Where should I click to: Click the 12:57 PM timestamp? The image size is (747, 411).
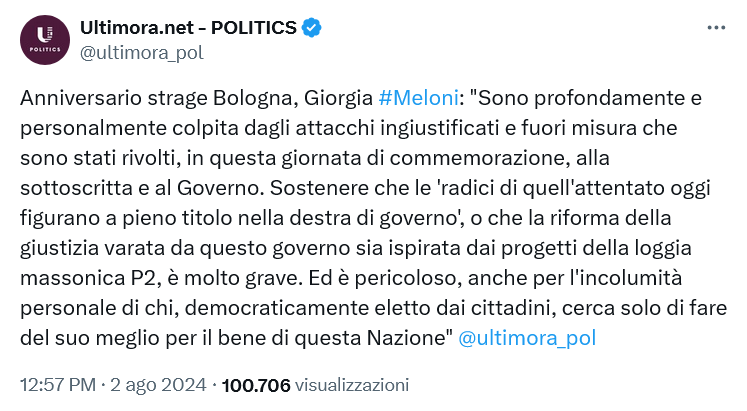58,385
